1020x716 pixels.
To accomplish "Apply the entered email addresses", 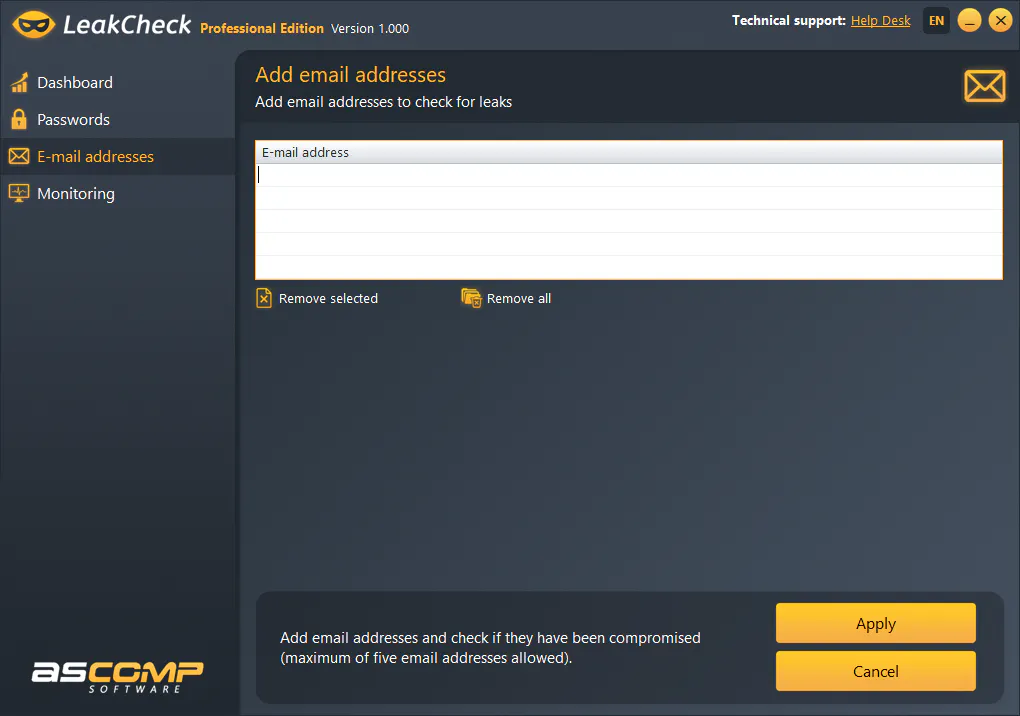I will (876, 623).
